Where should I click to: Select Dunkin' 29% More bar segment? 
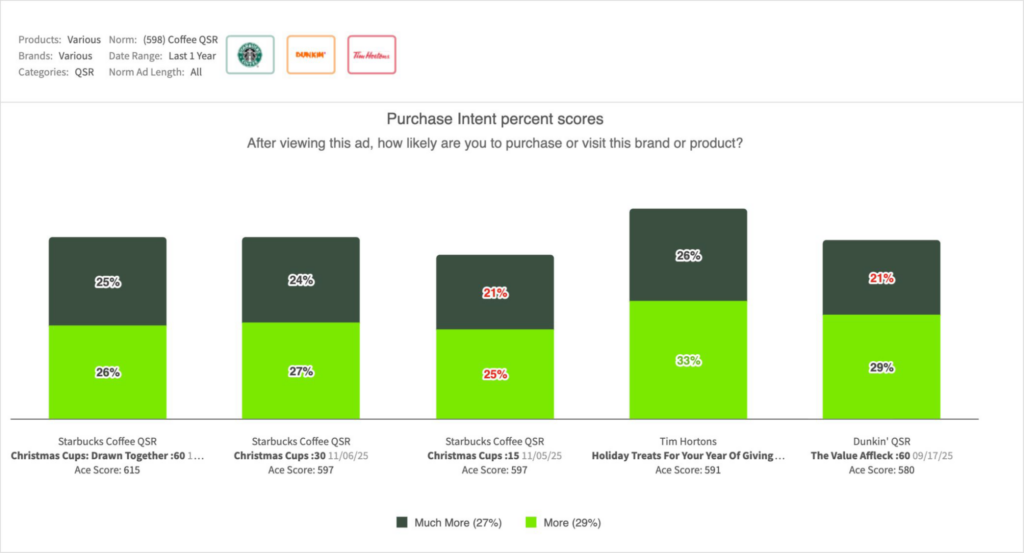[x=881, y=367]
